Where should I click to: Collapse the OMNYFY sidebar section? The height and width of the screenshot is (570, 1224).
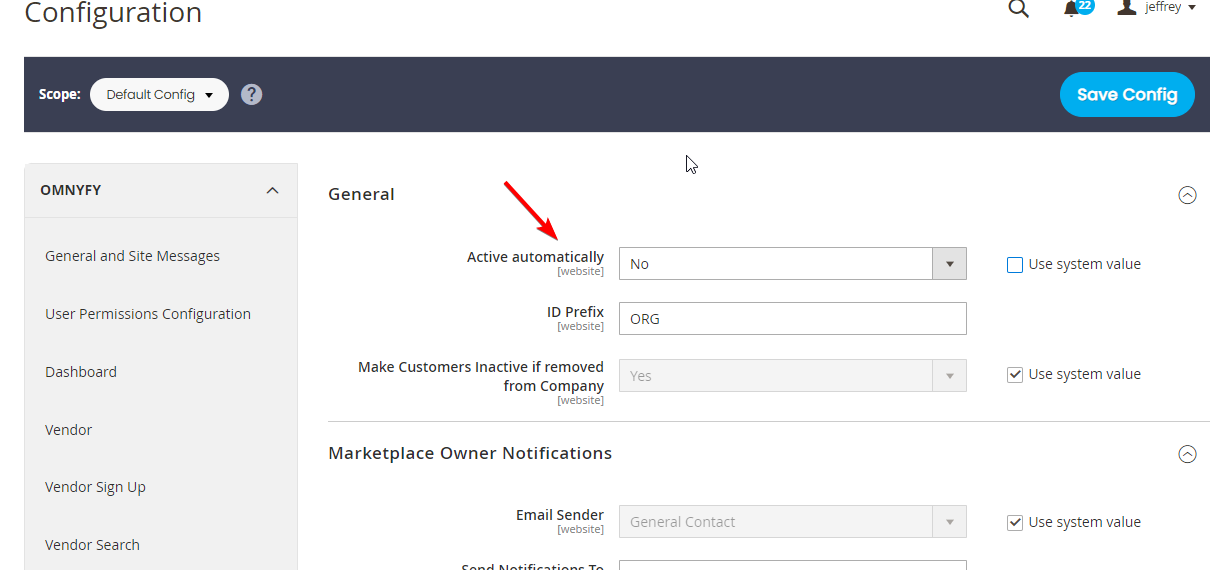(161, 190)
